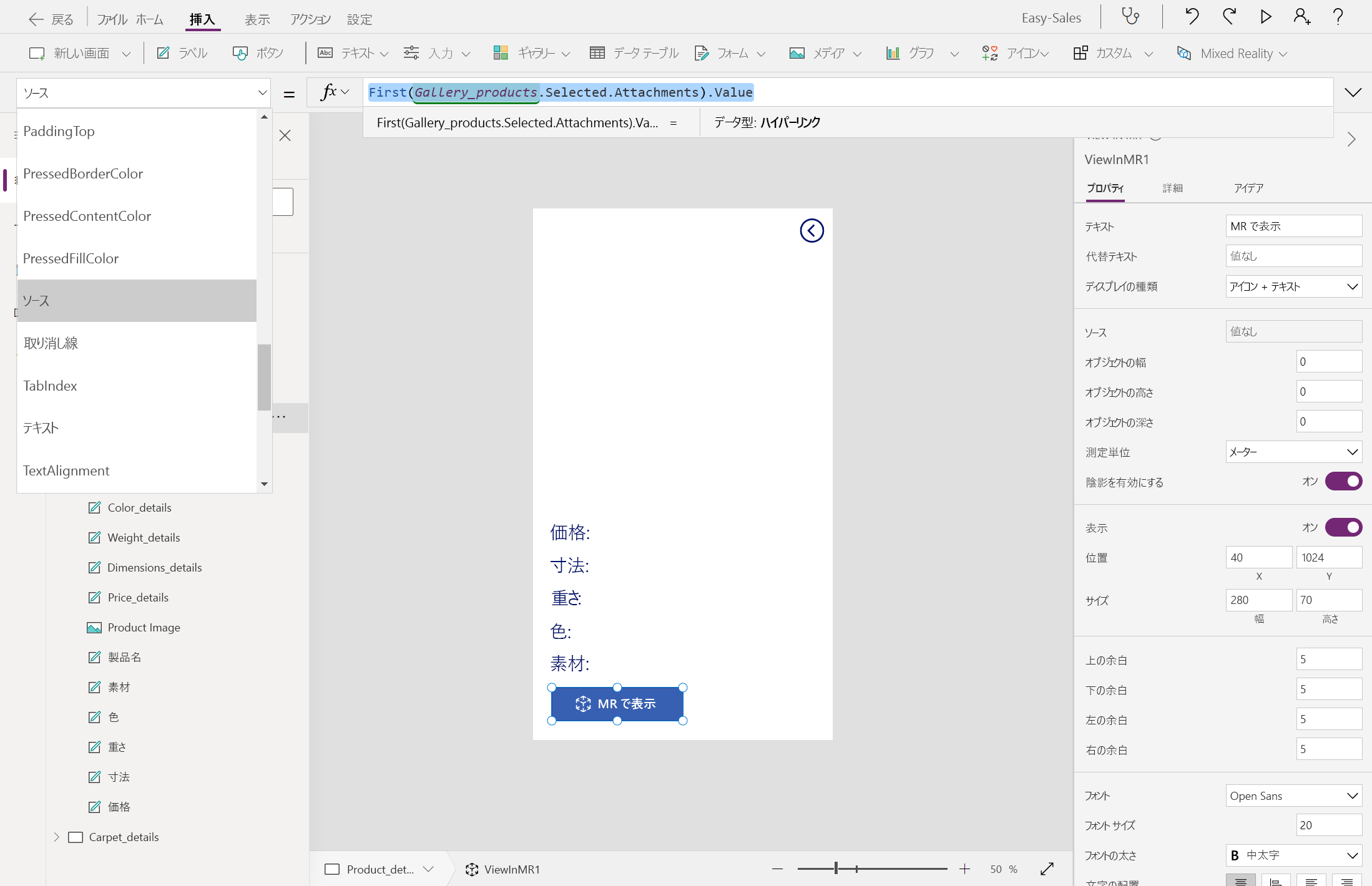The height and width of the screenshot is (886, 1372).
Task: Expand the Carpet_details tree node
Action: 57,837
